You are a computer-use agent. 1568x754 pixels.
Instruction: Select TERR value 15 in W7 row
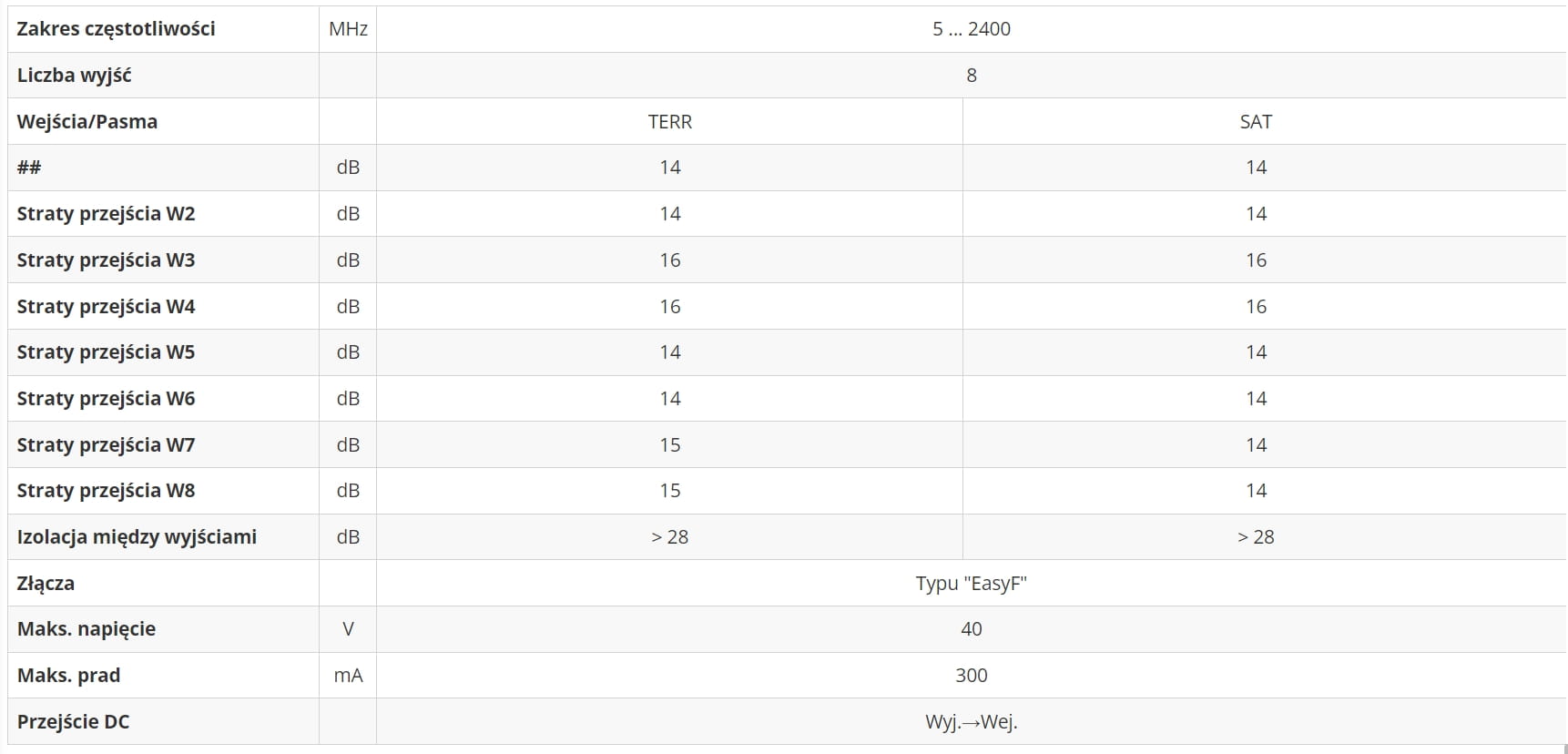[x=669, y=445]
